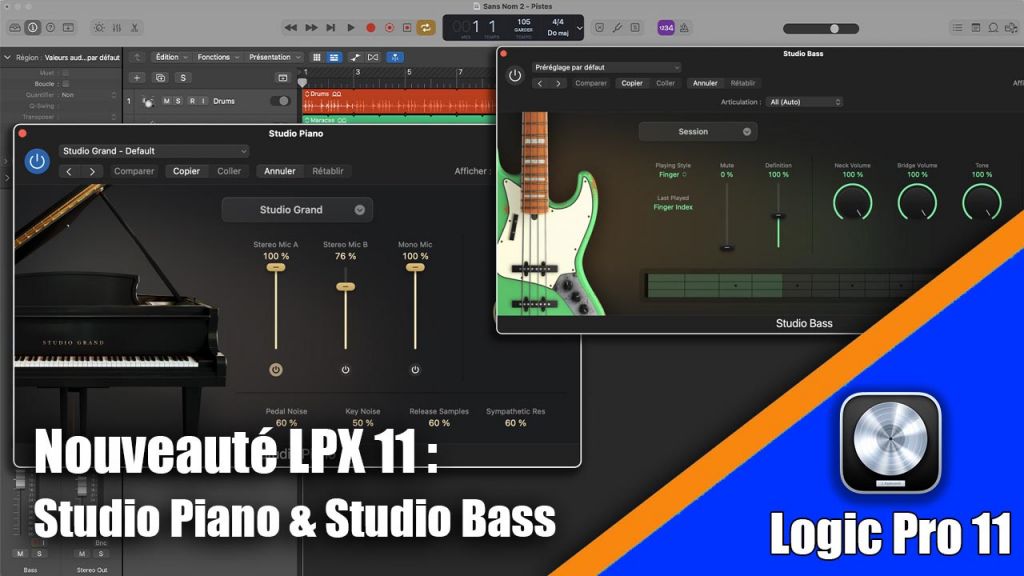
Task: Toggle Studio Piano plugin power button
Action: click(x=37, y=161)
